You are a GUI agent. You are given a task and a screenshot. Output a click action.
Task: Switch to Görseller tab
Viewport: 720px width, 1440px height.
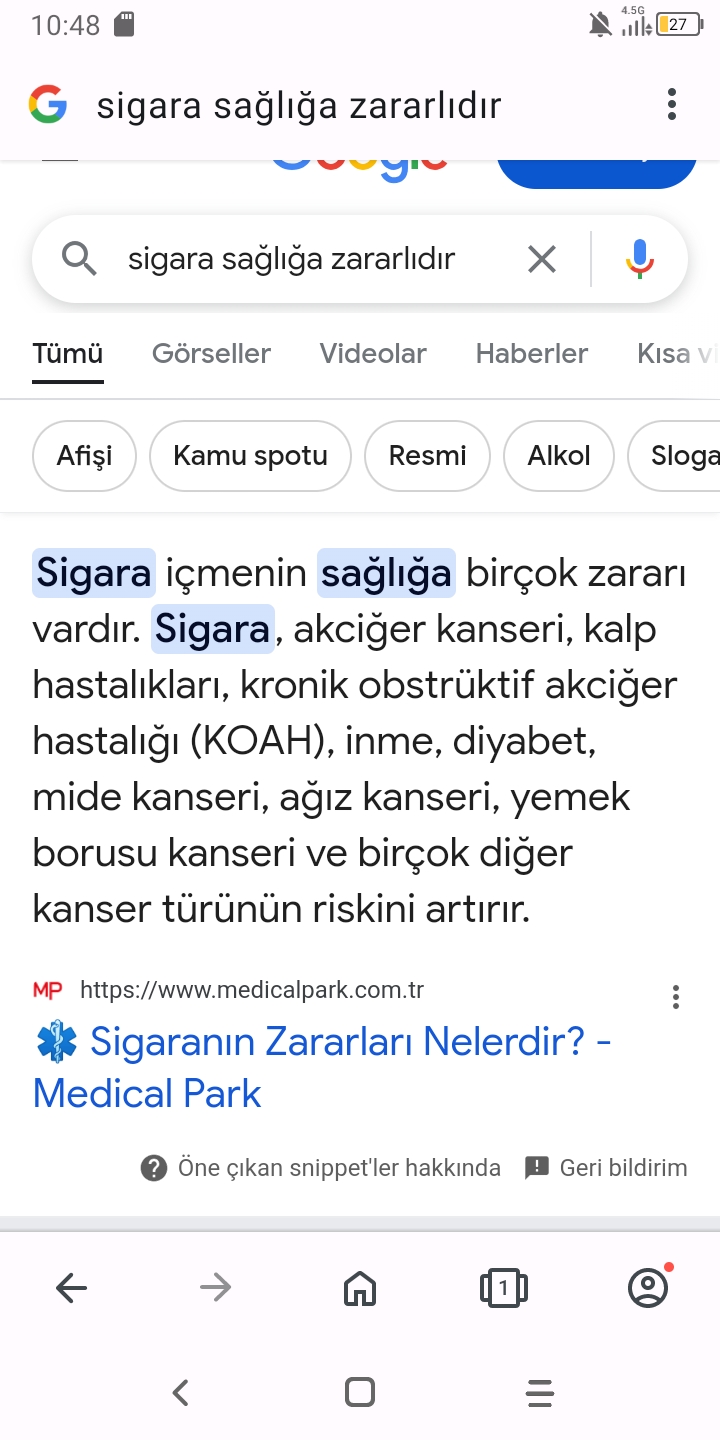coord(211,353)
